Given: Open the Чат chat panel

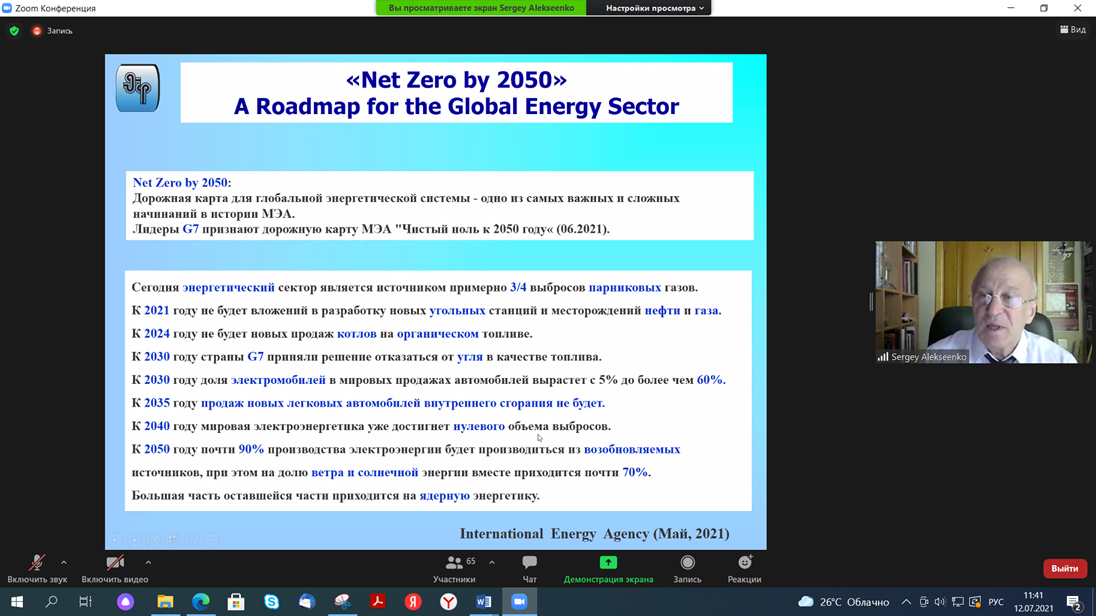Looking at the screenshot, I should point(530,568).
